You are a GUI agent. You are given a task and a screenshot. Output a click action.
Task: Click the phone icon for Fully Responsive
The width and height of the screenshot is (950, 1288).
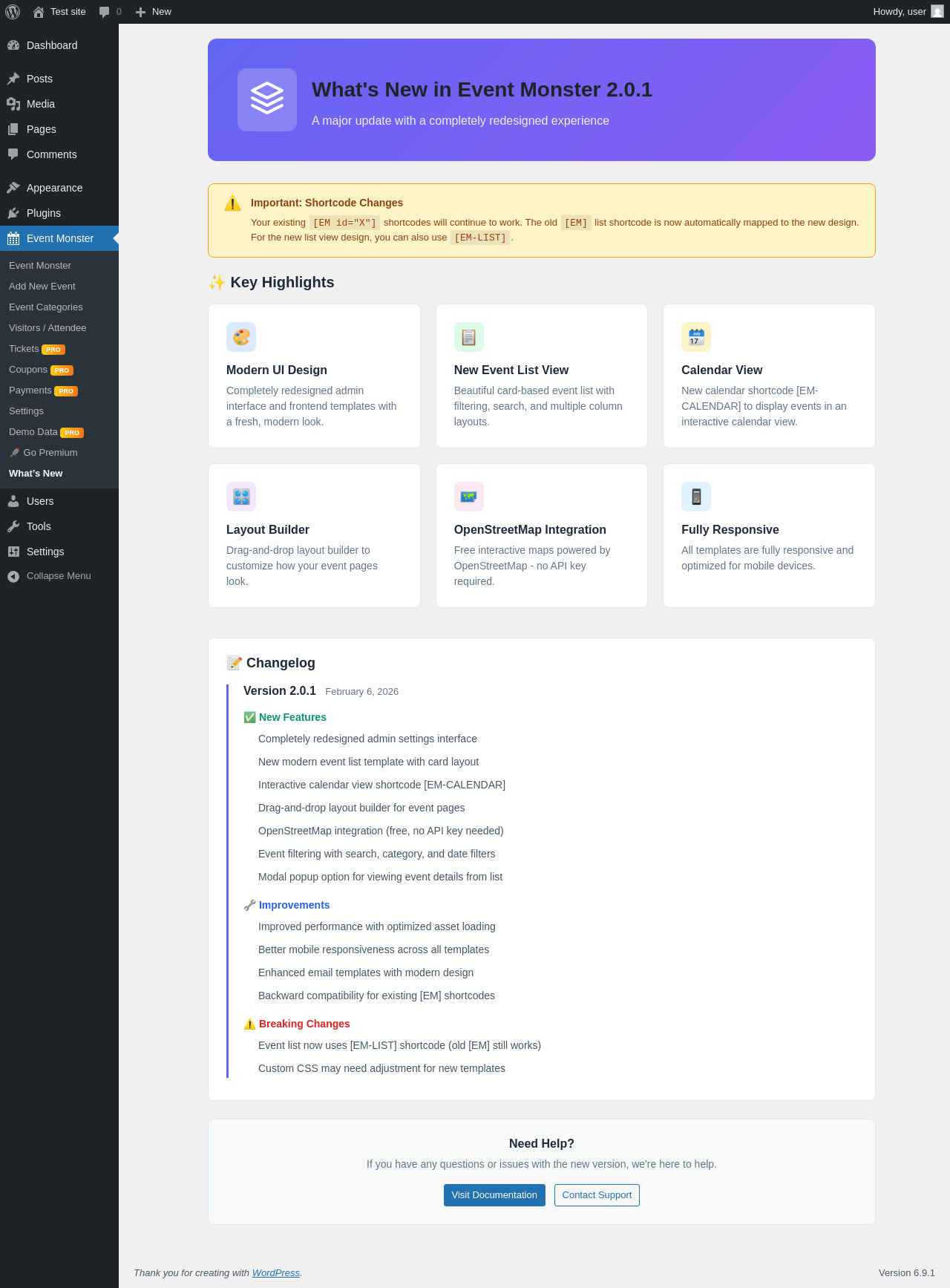[x=696, y=497]
